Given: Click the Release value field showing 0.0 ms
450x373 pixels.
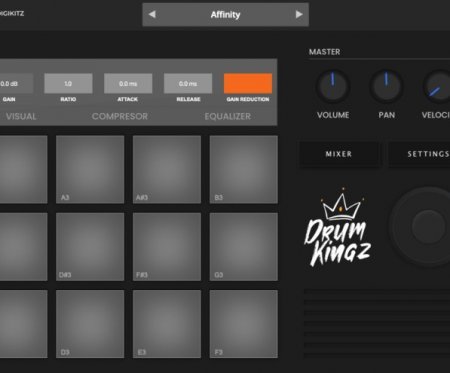Looking at the screenshot, I should tap(188, 83).
